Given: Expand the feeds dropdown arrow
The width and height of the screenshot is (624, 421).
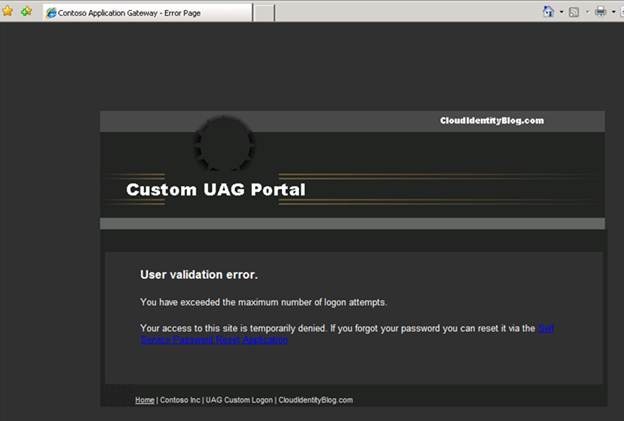Looking at the screenshot, I should coord(587,12).
